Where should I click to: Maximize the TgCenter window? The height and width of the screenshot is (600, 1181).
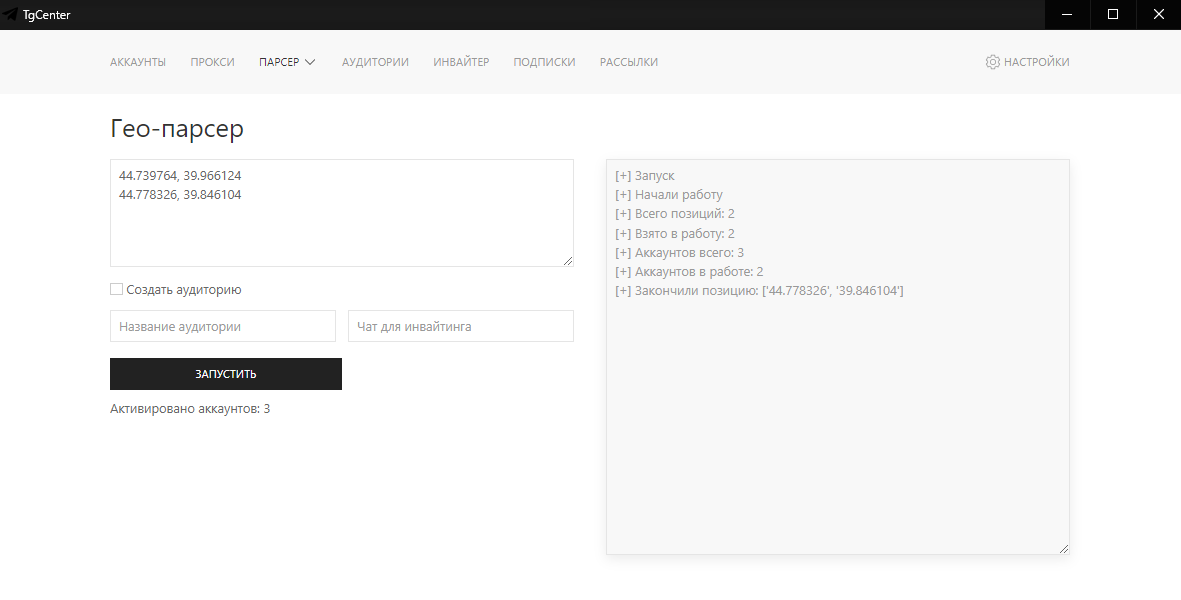click(1113, 15)
